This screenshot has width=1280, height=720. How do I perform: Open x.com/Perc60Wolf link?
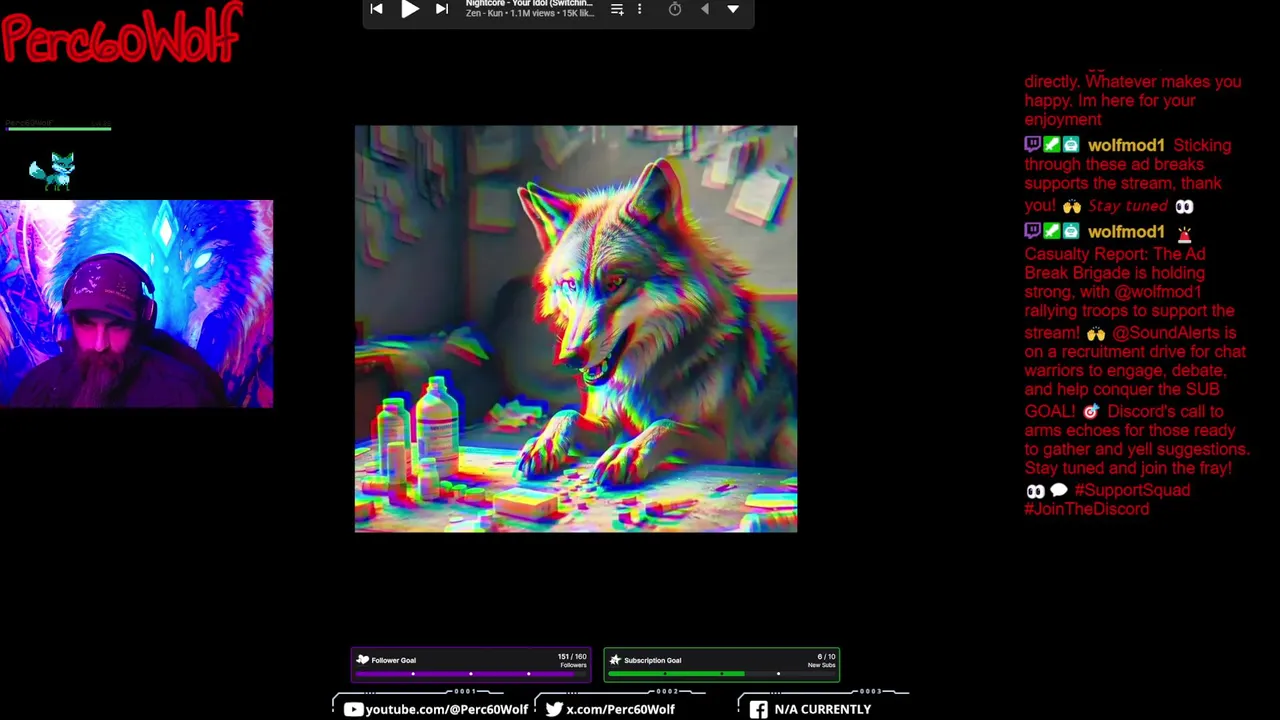click(620, 709)
